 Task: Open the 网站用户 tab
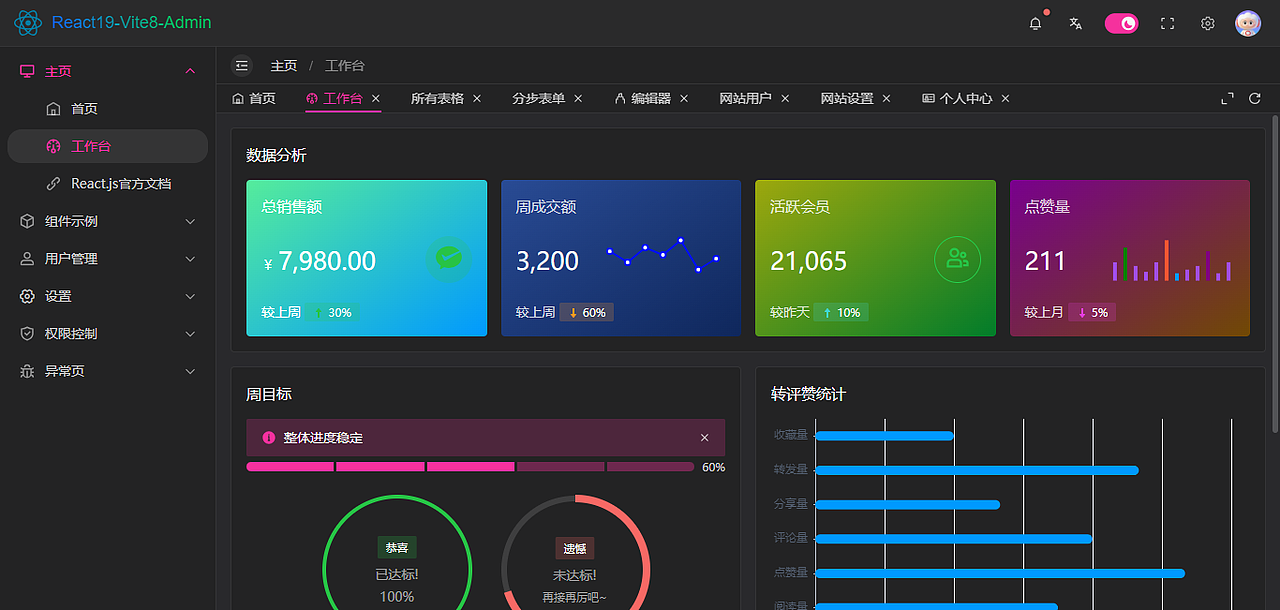[x=745, y=98]
